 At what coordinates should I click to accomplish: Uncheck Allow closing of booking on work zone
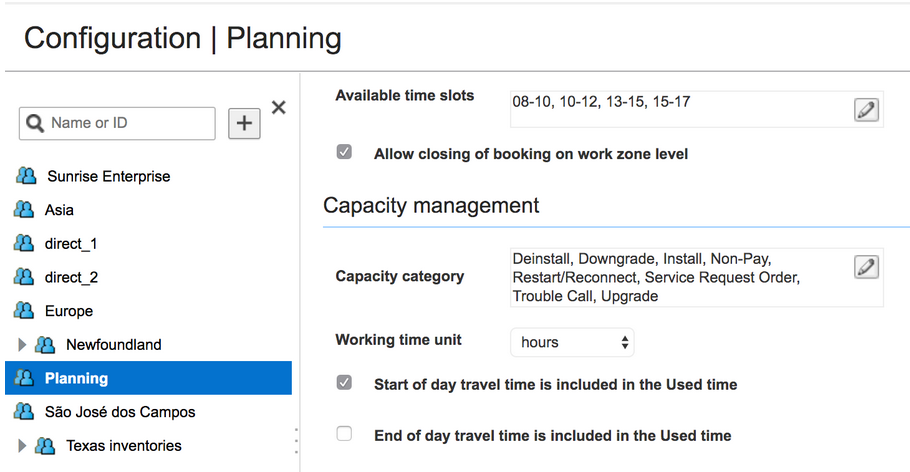[344, 153]
